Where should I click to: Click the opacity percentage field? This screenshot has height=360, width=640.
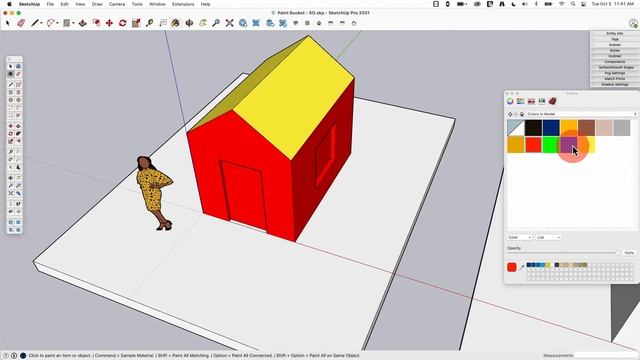click(629, 253)
